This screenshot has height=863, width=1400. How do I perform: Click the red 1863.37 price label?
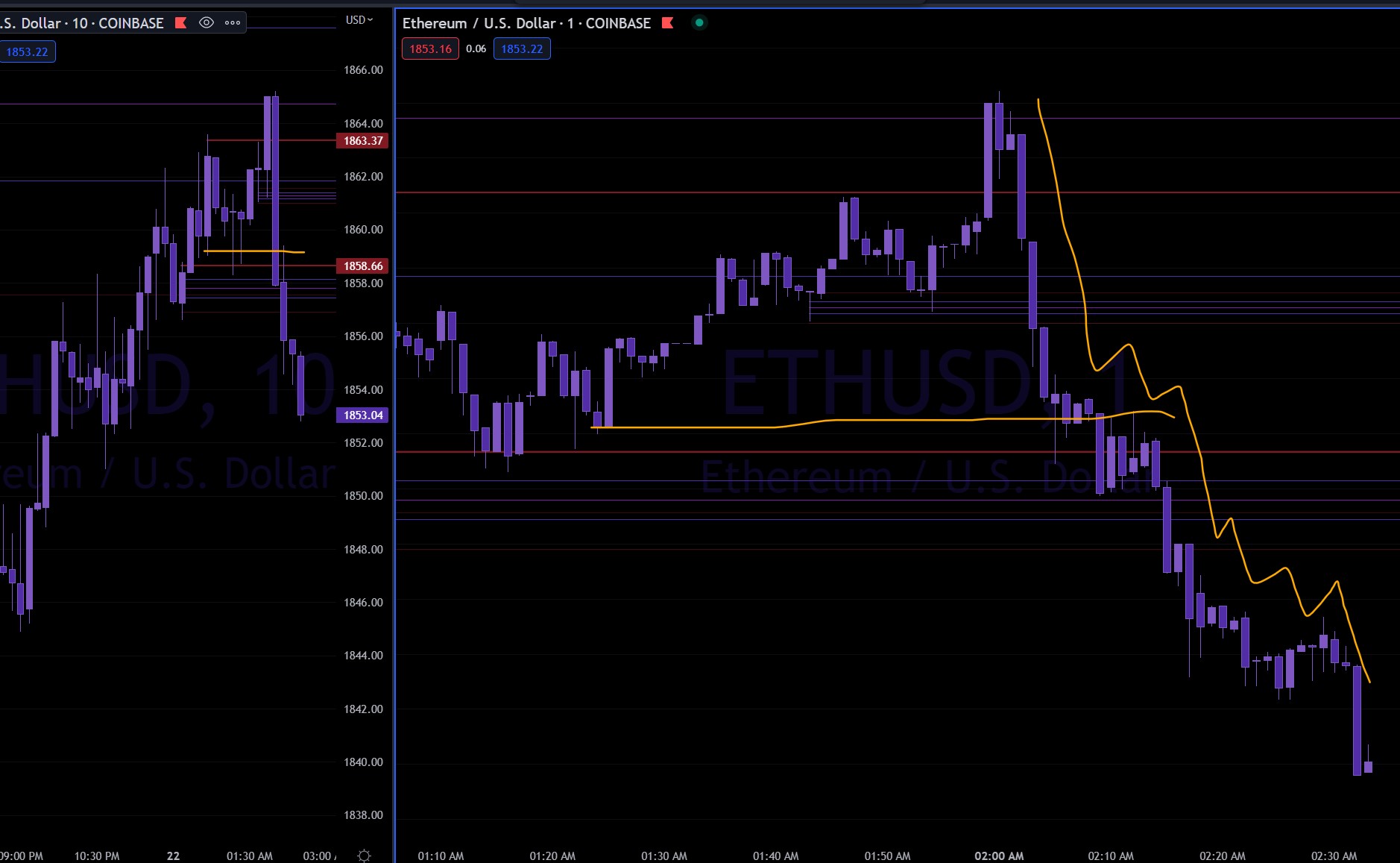point(363,141)
